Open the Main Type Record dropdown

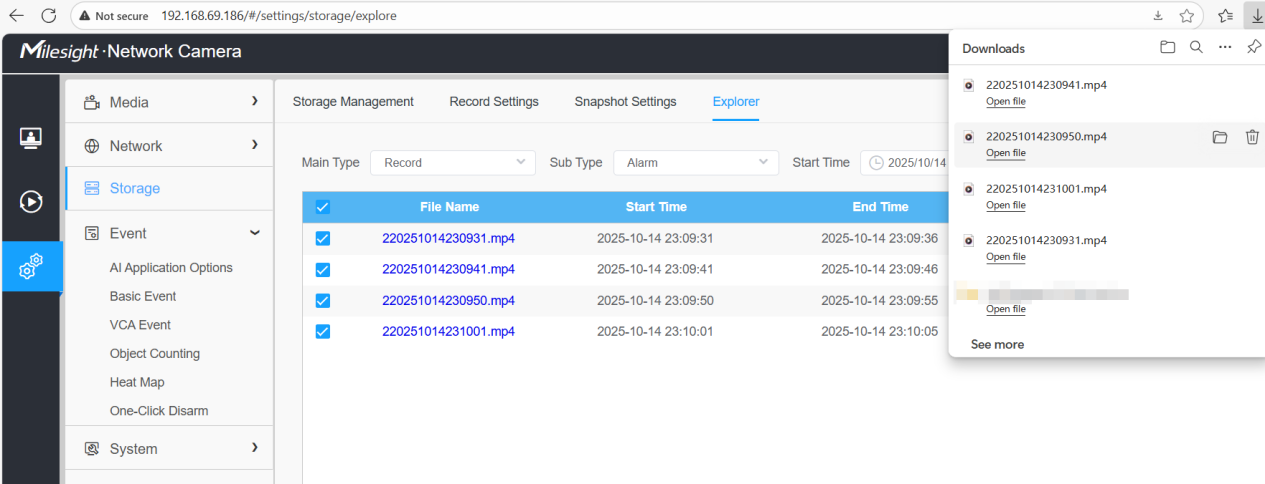pyautogui.click(x=453, y=162)
